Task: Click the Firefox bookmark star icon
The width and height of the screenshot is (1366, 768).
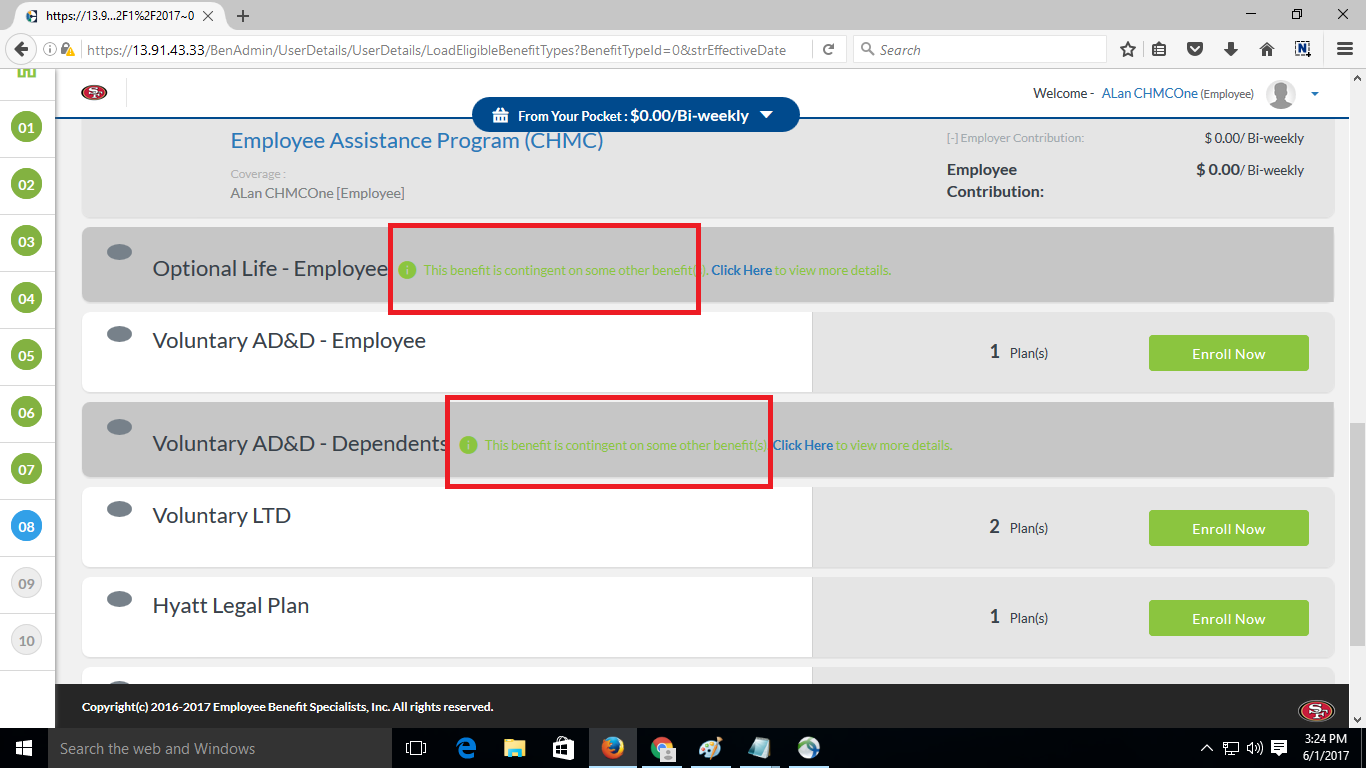Action: [1128, 49]
